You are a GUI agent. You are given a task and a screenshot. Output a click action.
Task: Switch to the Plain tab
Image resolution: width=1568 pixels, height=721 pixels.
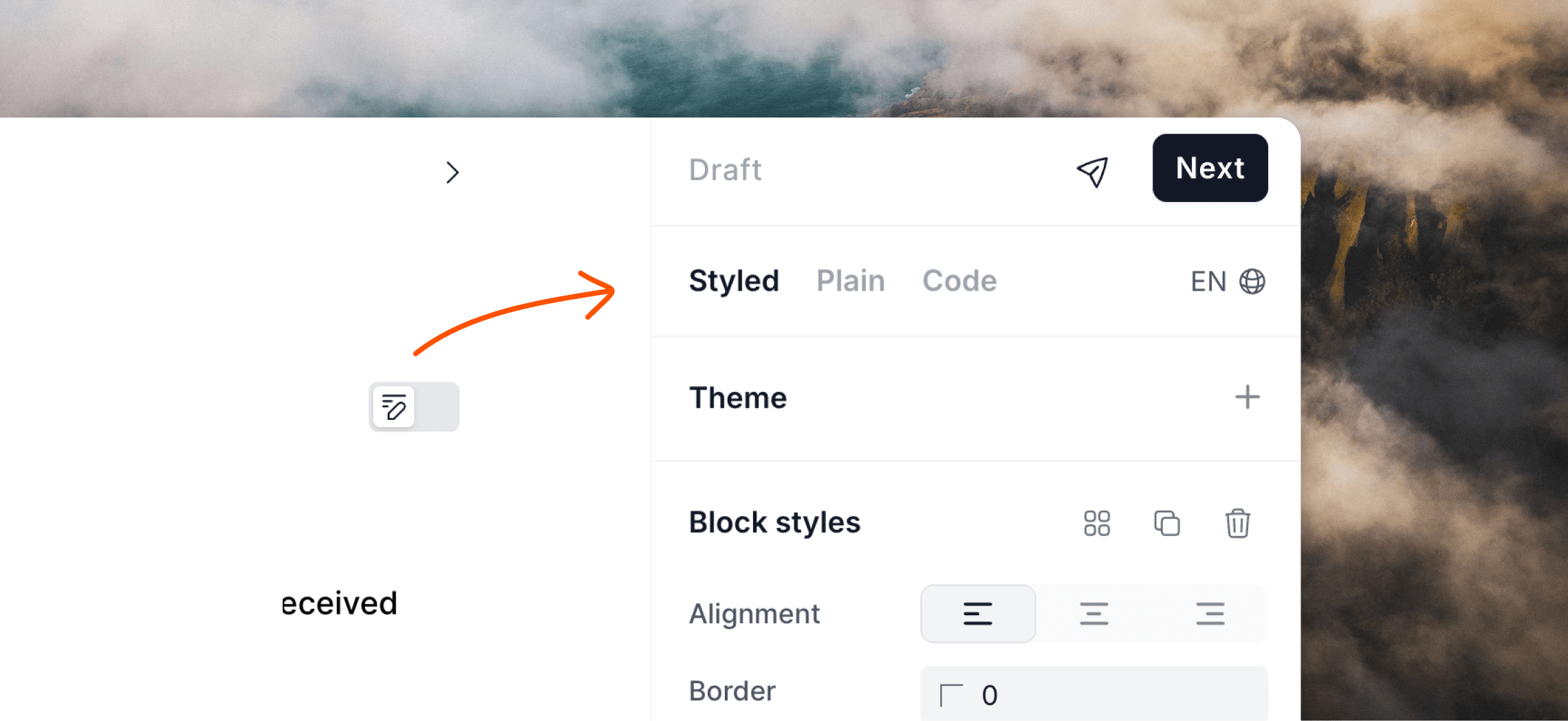point(851,280)
